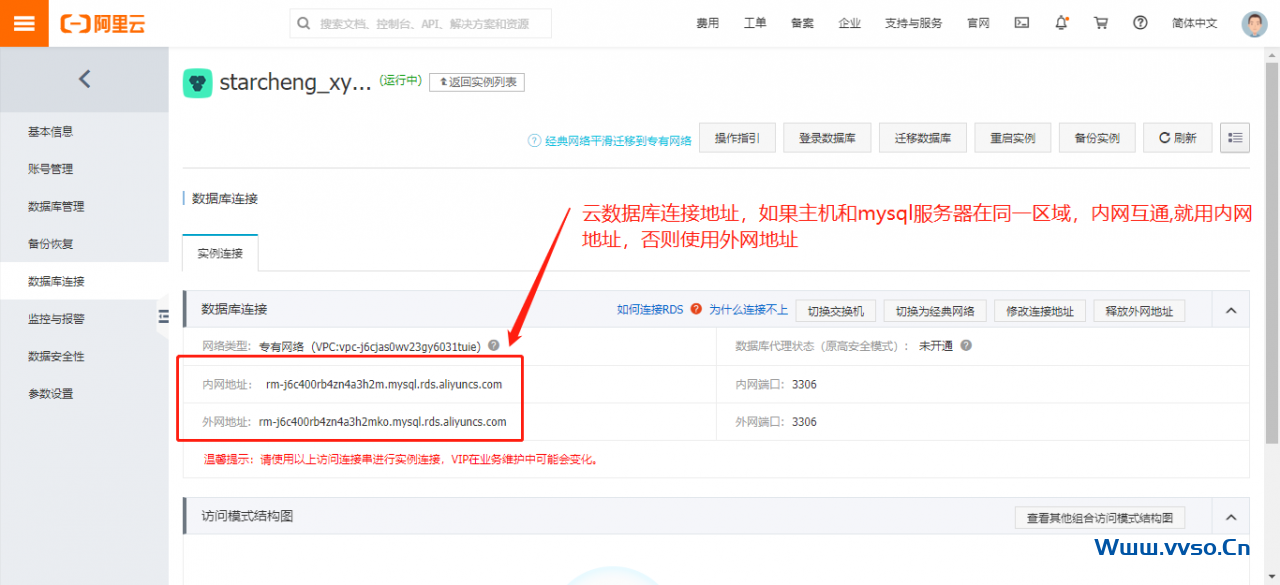Open the orange hamburger main menu
This screenshot has height=585, width=1280.
pyautogui.click(x=24, y=23)
